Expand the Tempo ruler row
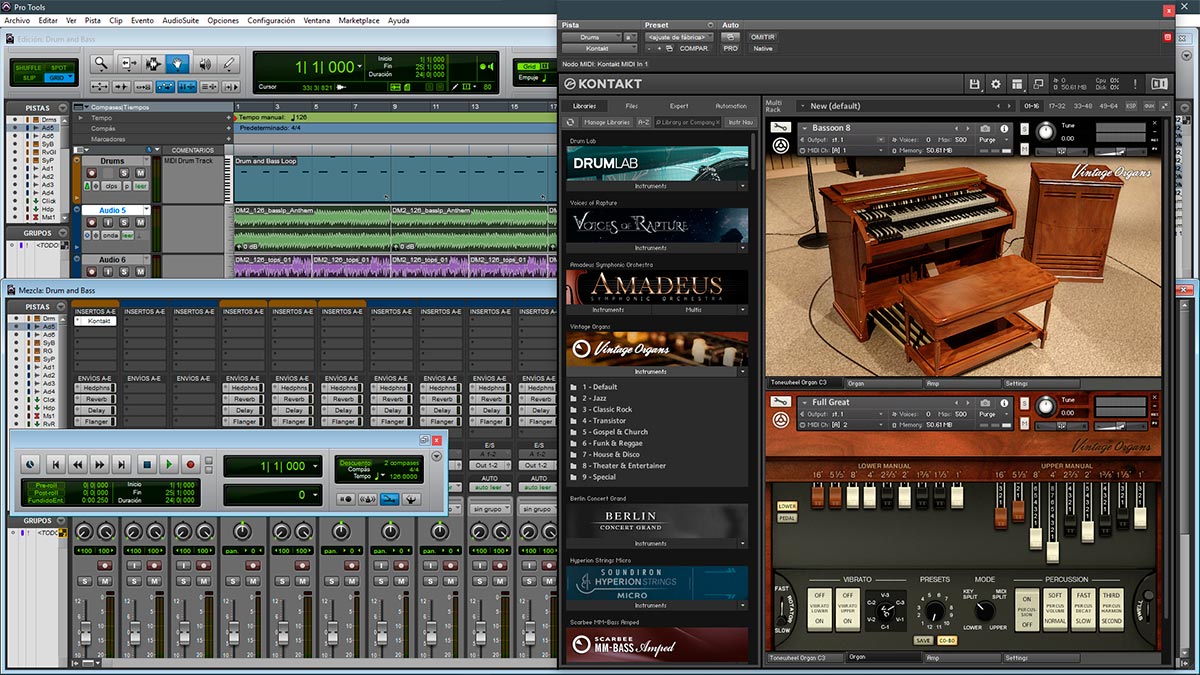The width and height of the screenshot is (1200, 675). [81, 118]
